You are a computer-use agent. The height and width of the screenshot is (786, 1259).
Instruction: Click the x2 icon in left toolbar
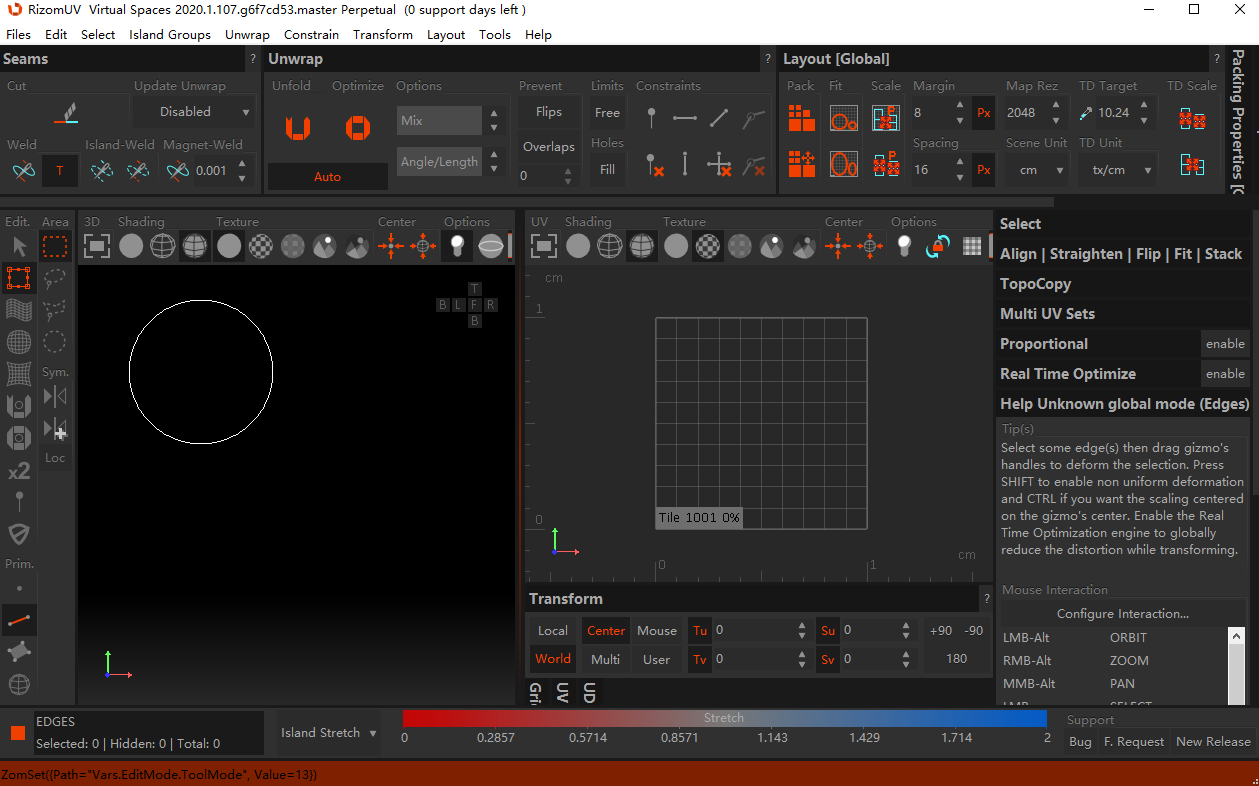[19, 471]
